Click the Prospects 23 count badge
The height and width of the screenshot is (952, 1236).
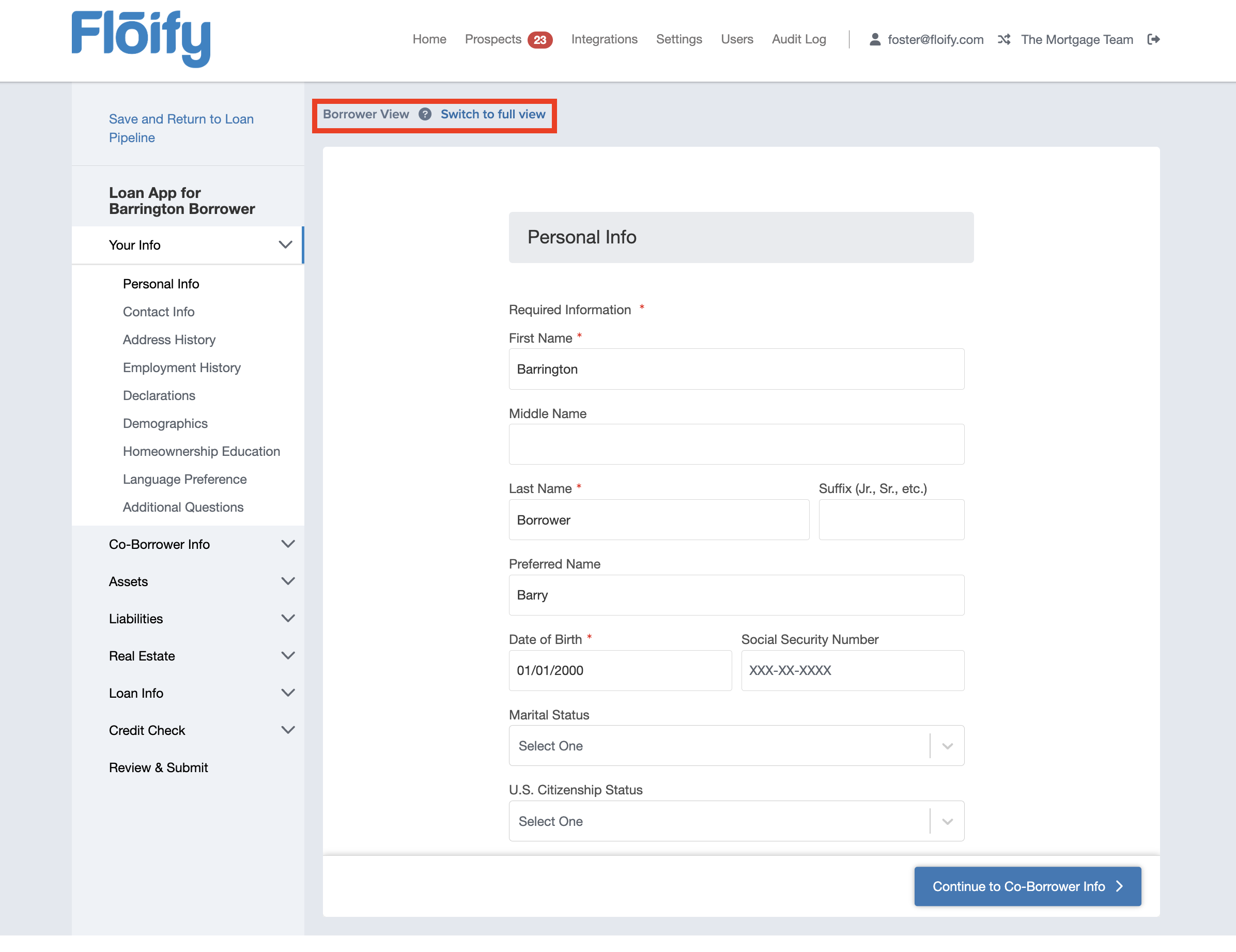pos(539,40)
